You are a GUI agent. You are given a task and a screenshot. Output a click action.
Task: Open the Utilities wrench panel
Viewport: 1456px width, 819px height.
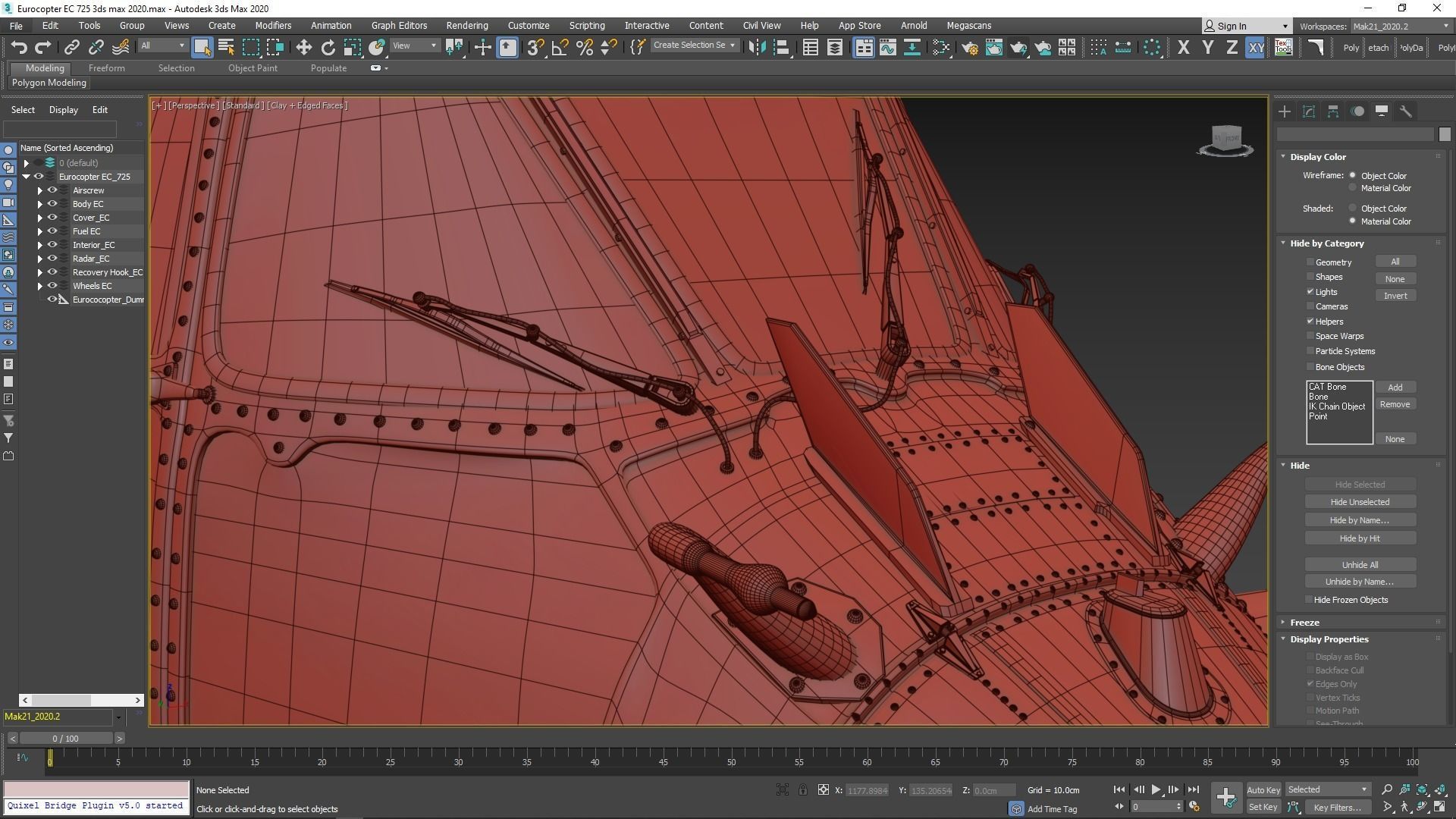1405,111
